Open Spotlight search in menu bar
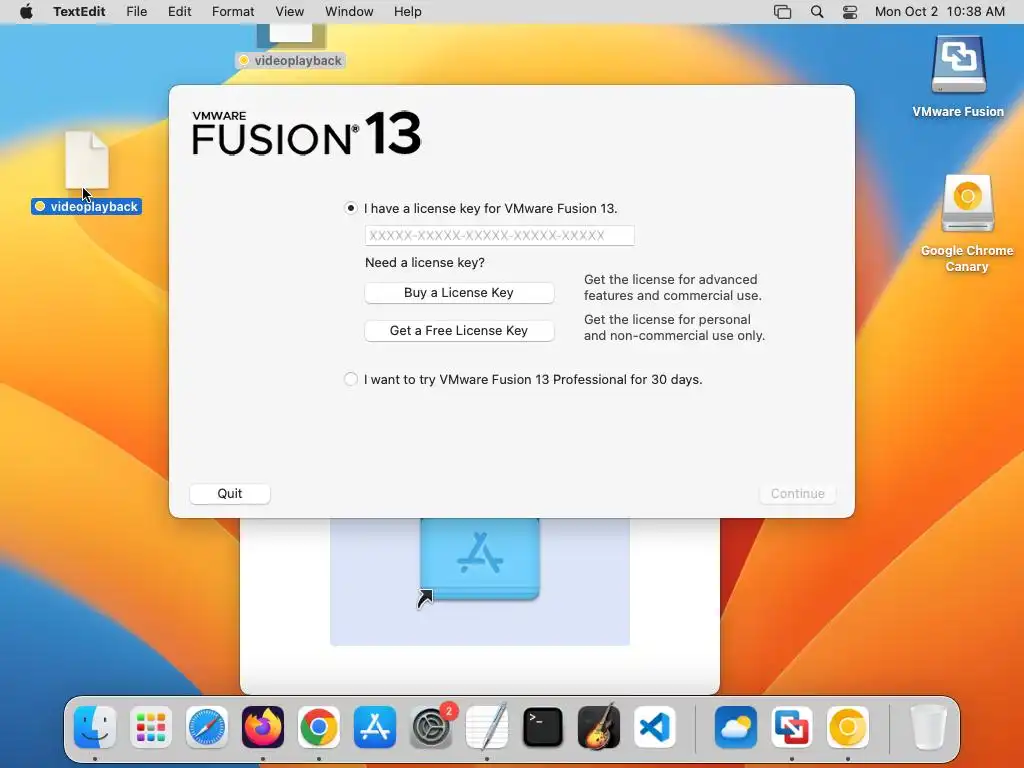 (817, 12)
